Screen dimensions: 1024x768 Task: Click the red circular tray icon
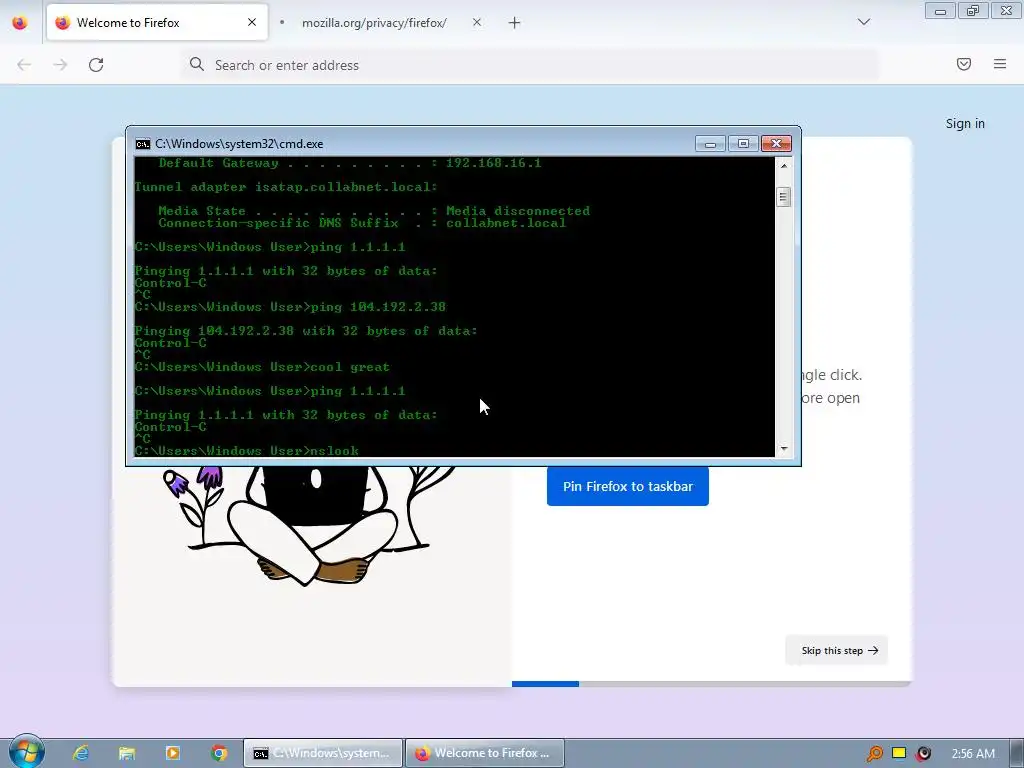click(923, 754)
